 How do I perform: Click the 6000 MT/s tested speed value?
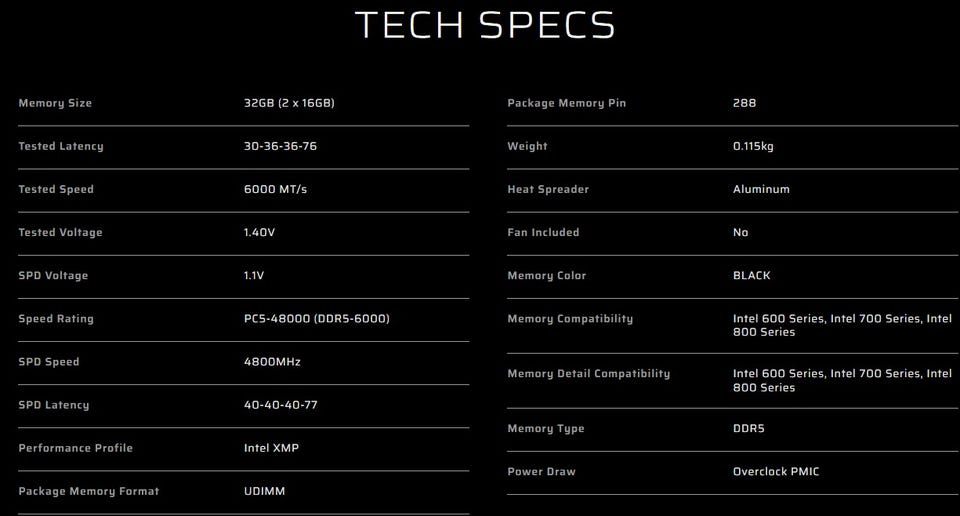point(276,189)
